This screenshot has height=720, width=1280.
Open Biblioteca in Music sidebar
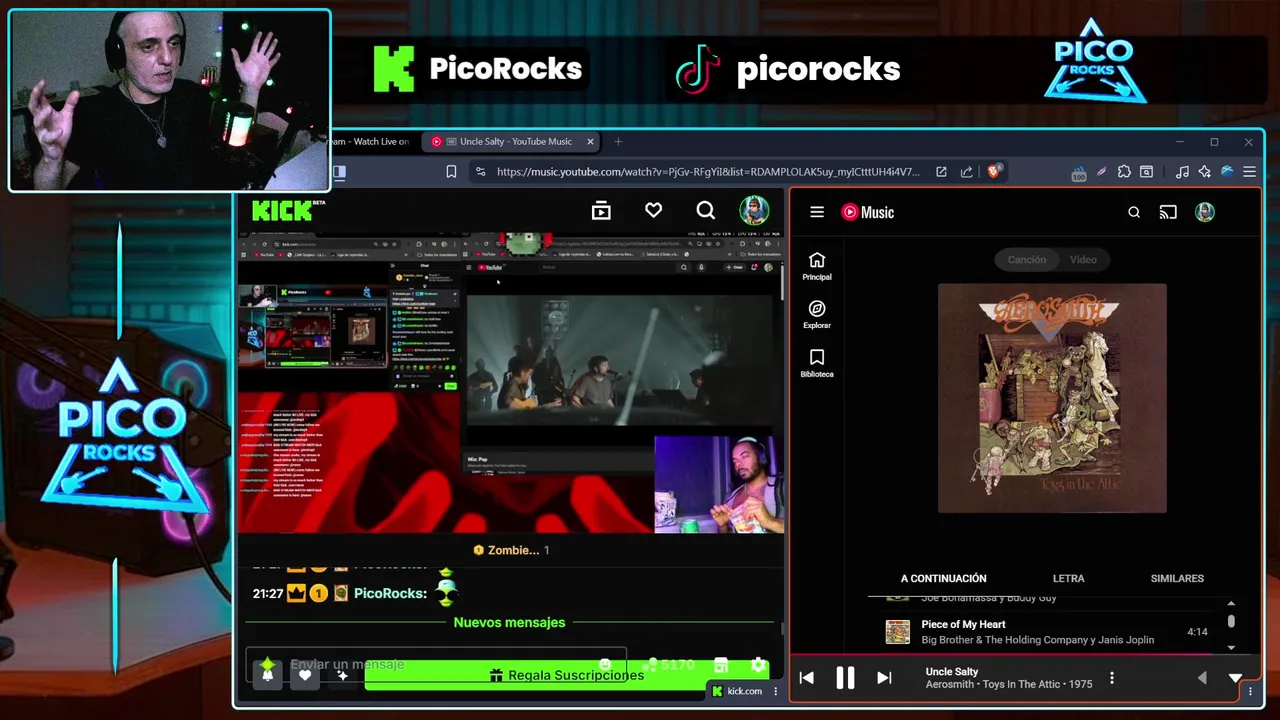tap(817, 364)
